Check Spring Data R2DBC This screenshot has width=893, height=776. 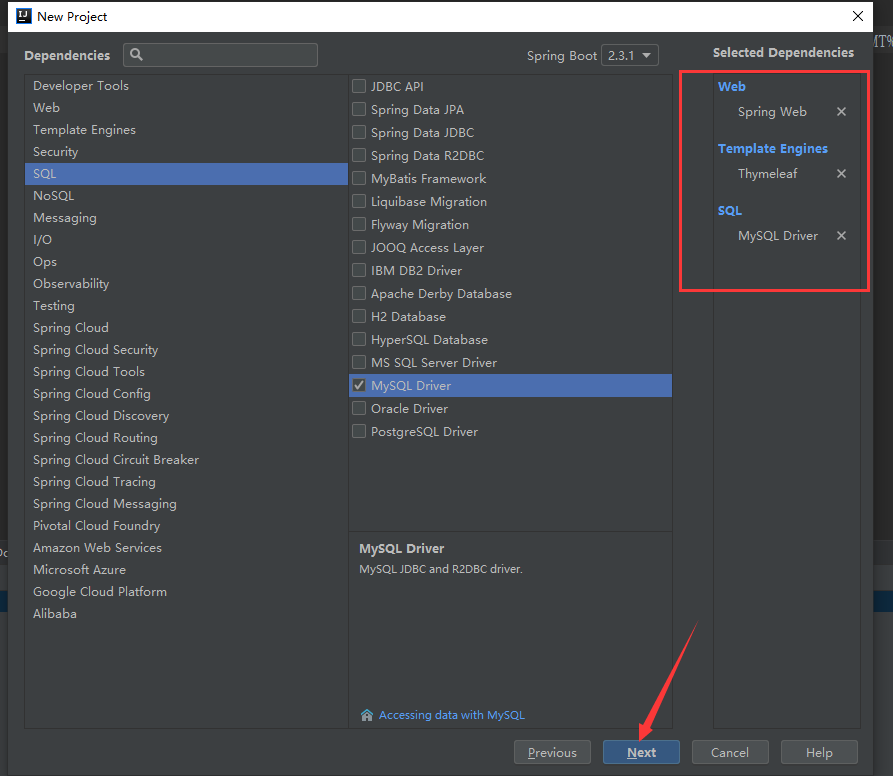(x=359, y=155)
